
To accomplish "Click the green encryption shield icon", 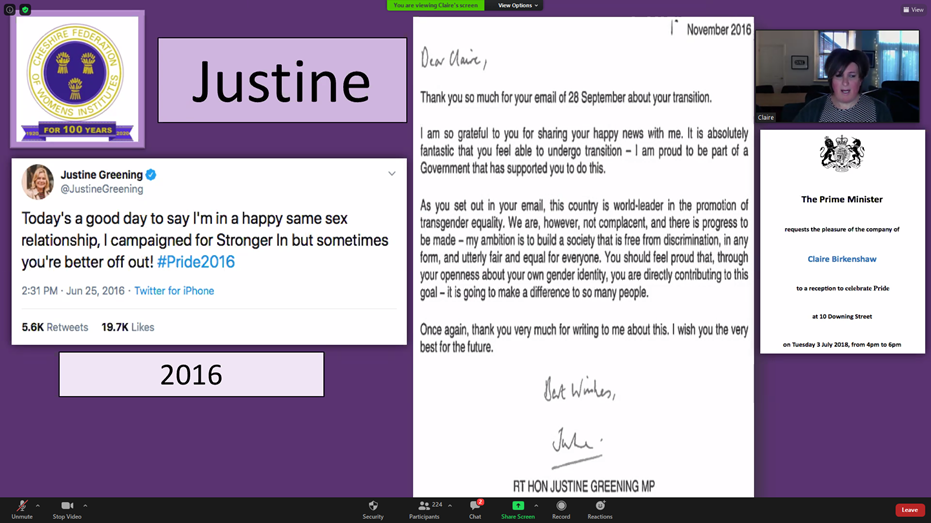I will click(x=25, y=10).
